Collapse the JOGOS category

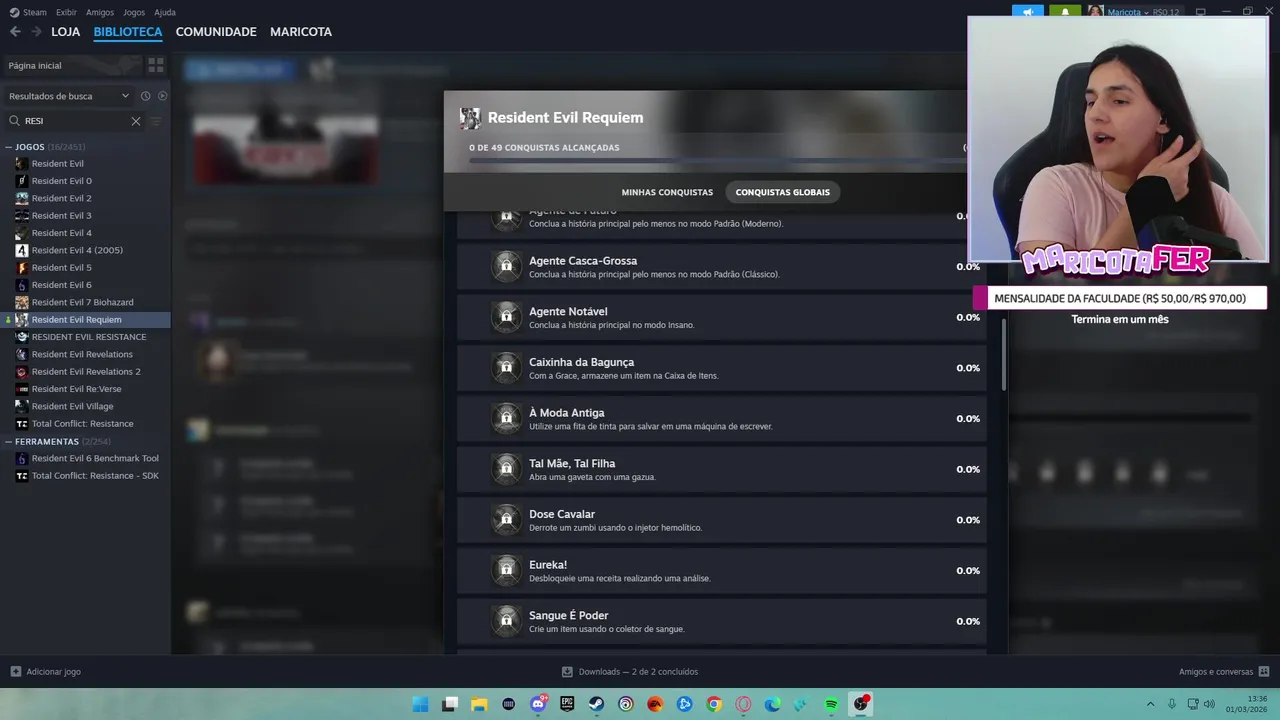point(9,147)
